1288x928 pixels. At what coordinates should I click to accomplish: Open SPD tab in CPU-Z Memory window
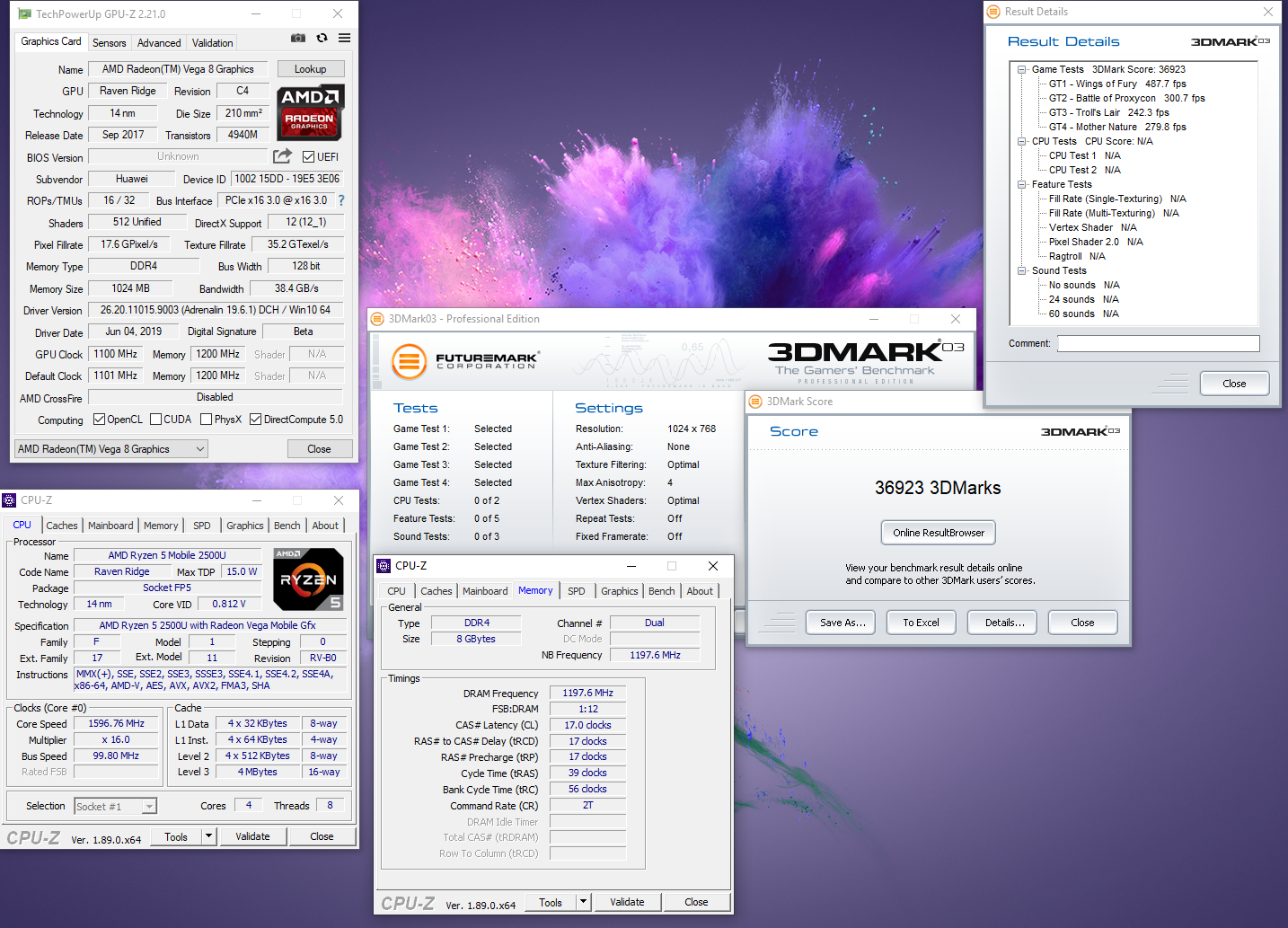tap(577, 591)
